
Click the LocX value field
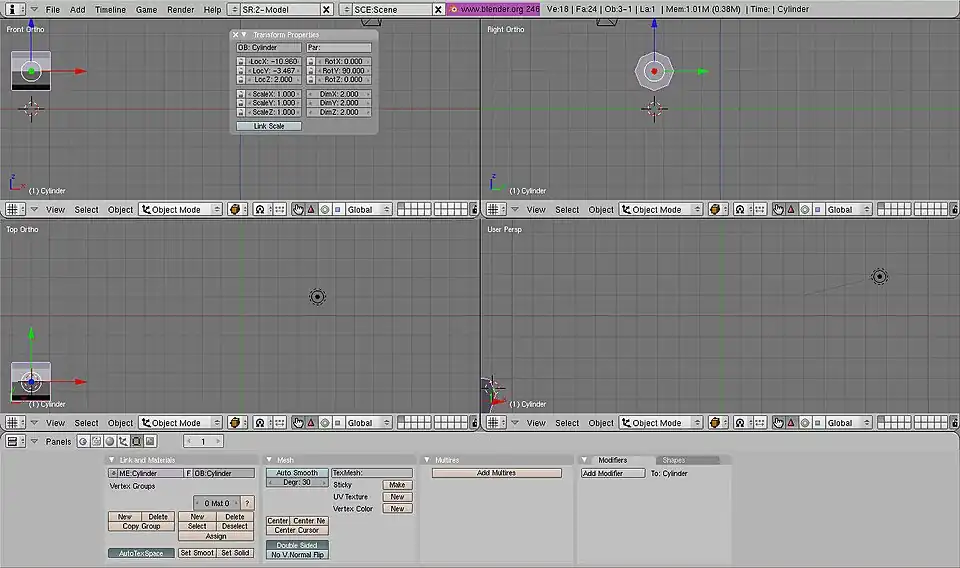(274, 62)
